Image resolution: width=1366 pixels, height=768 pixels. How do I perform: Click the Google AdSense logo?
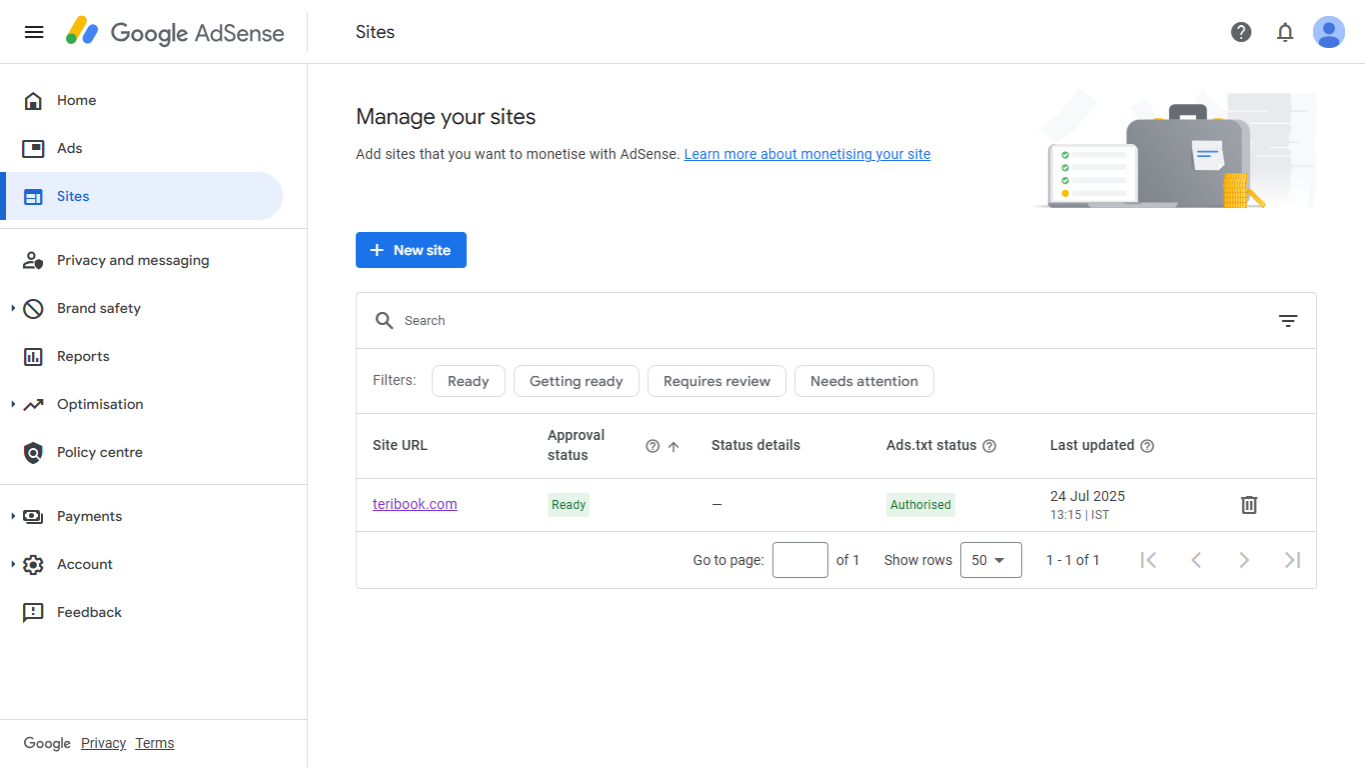pos(175,32)
